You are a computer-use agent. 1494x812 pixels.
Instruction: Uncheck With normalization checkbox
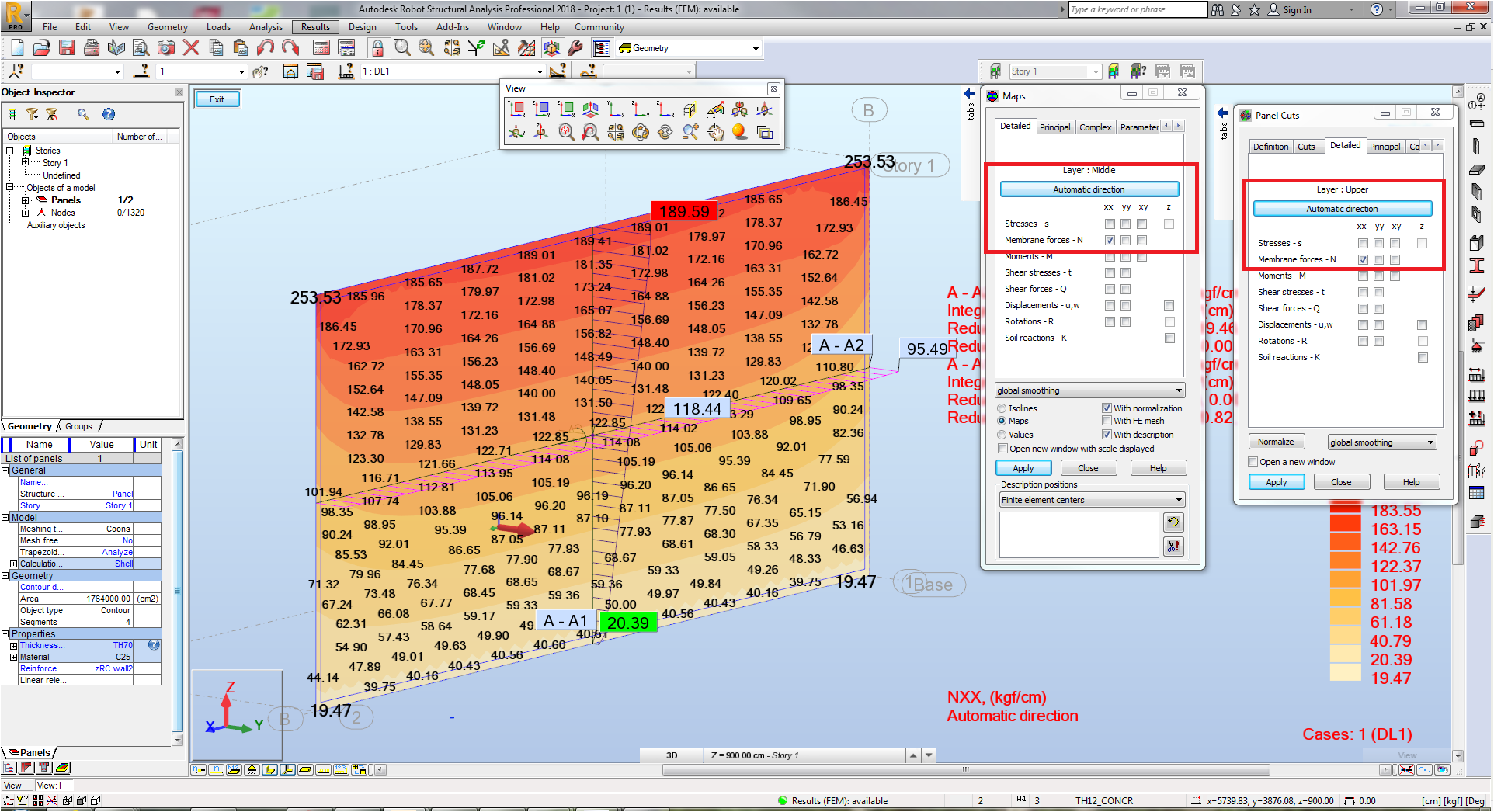[x=1107, y=408]
